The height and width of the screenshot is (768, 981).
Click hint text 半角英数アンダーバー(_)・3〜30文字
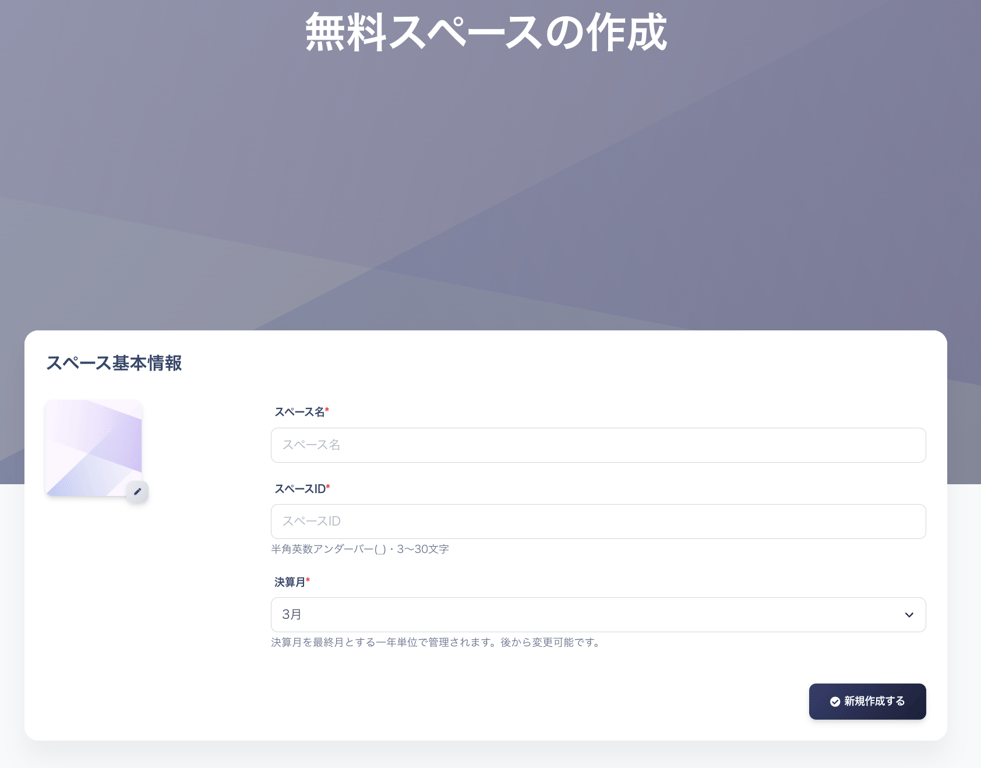(x=360, y=549)
